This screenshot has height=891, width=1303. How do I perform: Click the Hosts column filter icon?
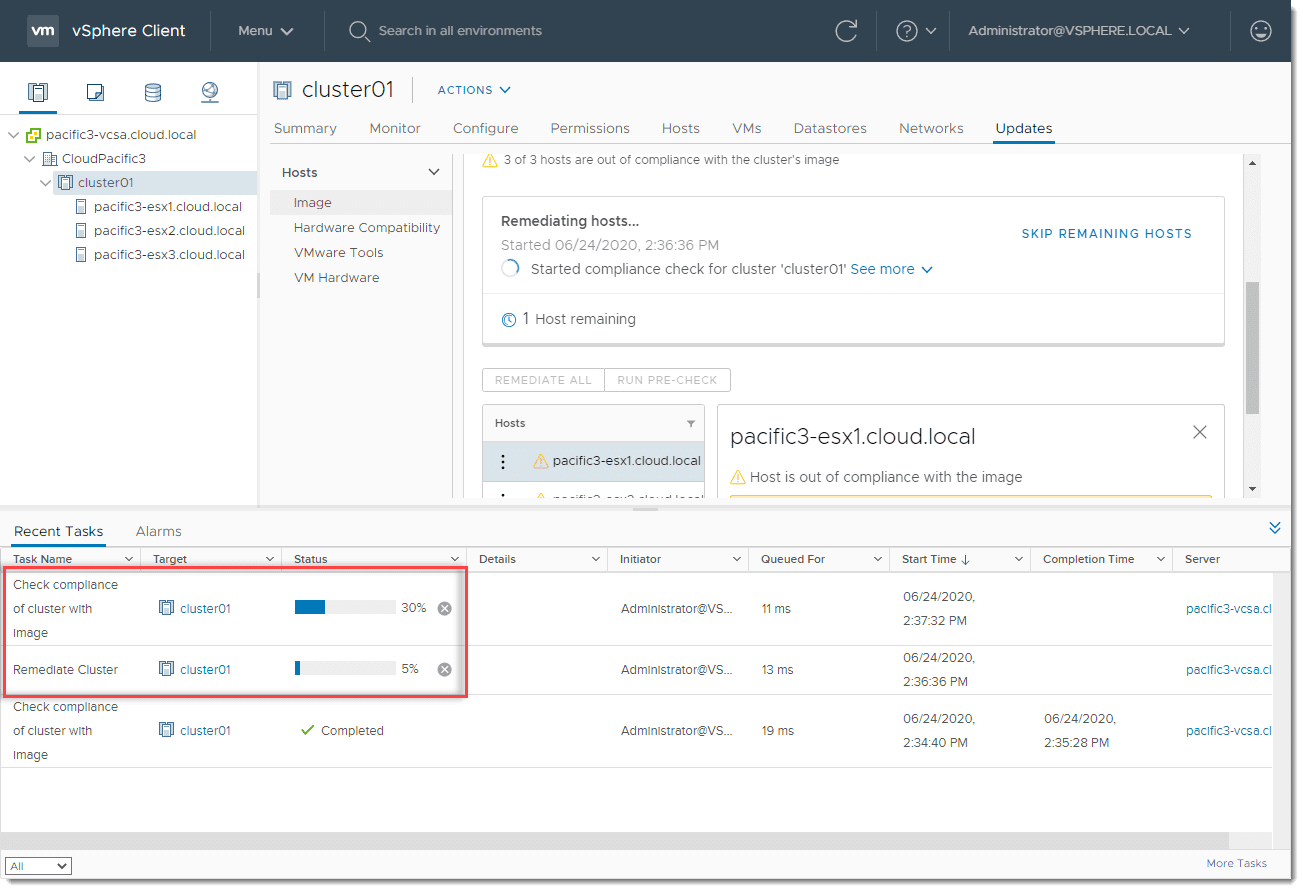pyautogui.click(x=690, y=424)
